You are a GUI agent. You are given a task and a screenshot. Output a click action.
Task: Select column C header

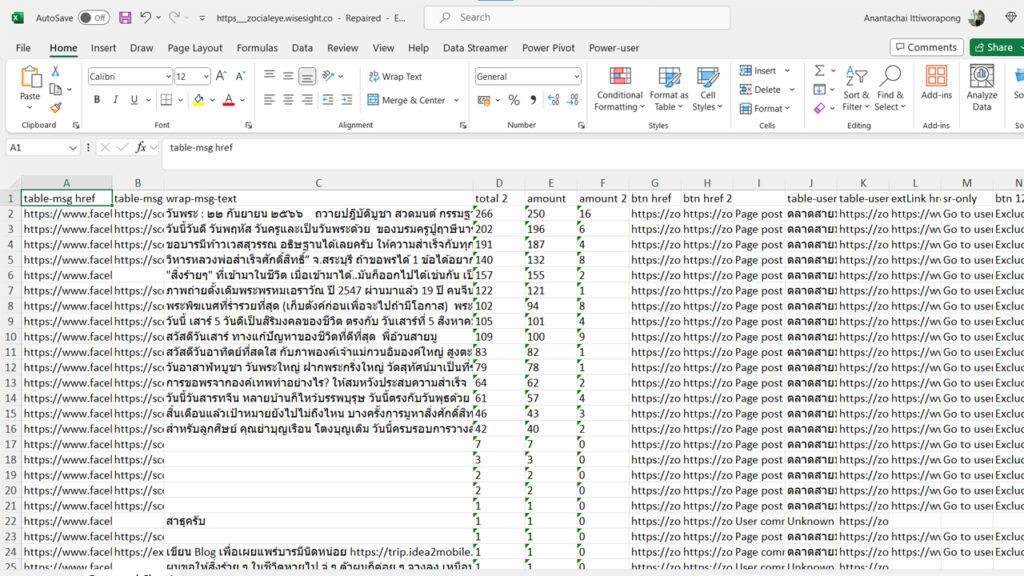[318, 183]
